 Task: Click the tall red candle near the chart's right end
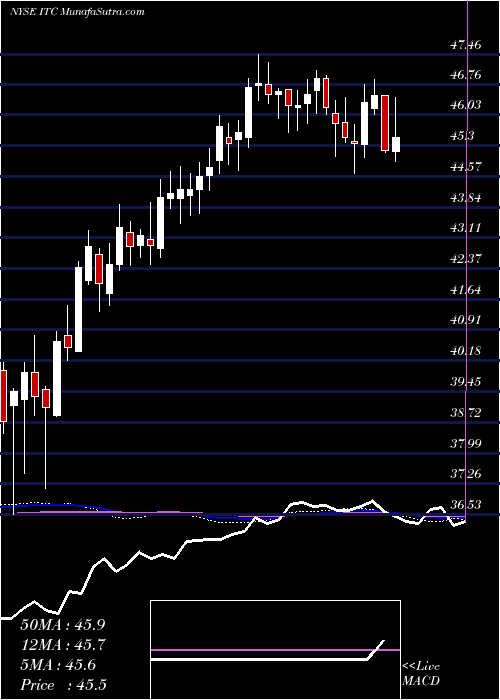coord(385,123)
